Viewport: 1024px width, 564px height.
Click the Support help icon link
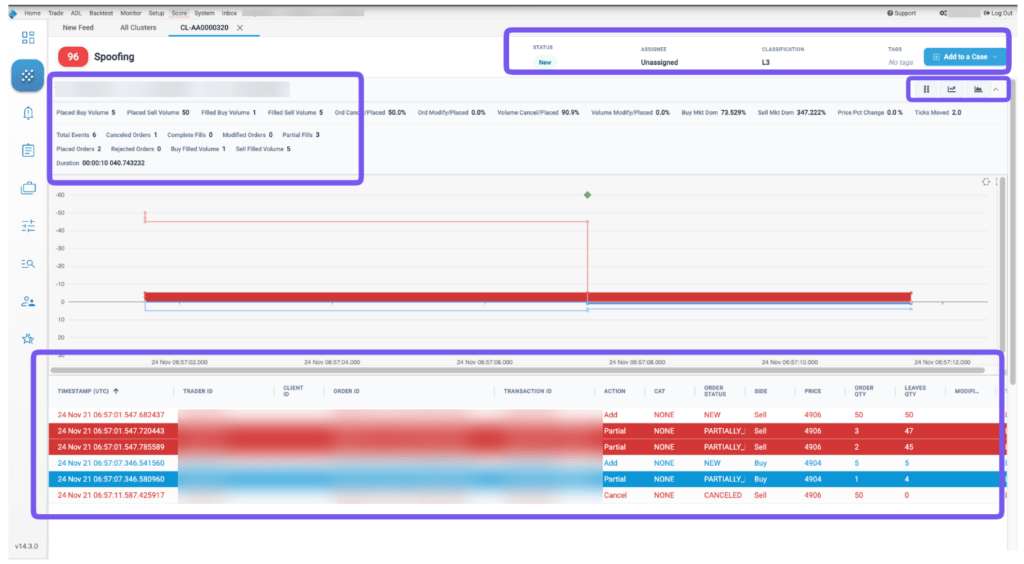click(901, 13)
